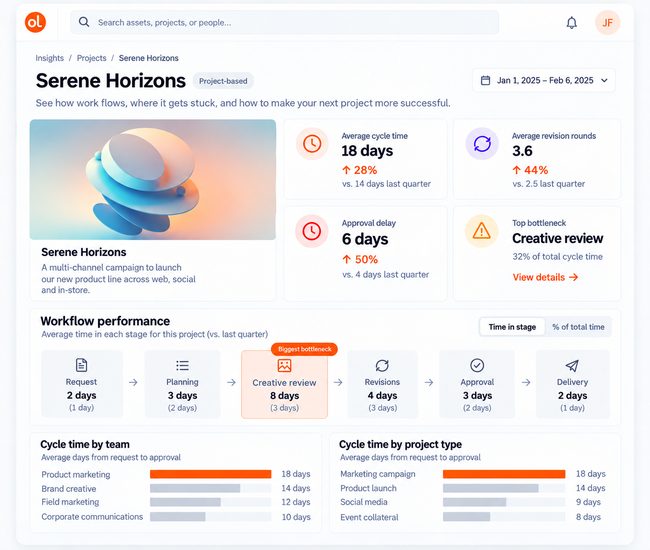The width and height of the screenshot is (650, 550).
Task: Open the JF user avatar menu
Action: [x=607, y=22]
